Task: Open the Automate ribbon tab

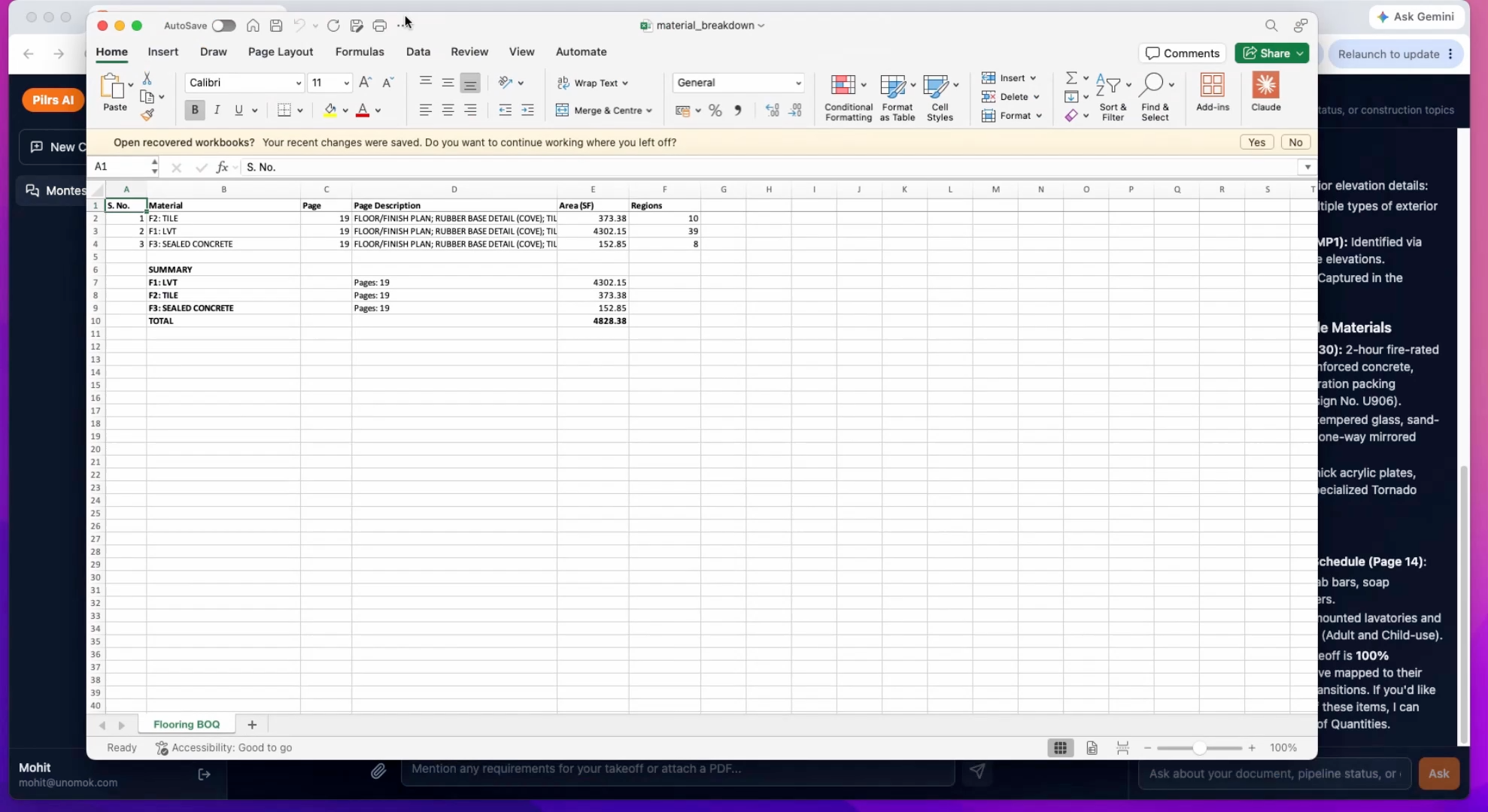Action: coord(582,52)
